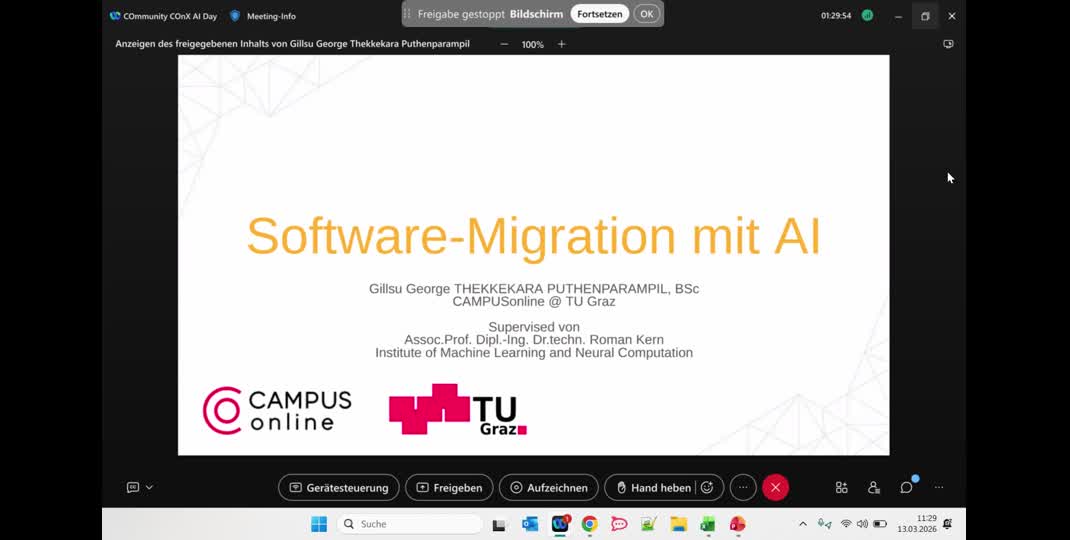Click the Windows taskbar search box
The height and width of the screenshot is (540, 1070).
(411, 524)
